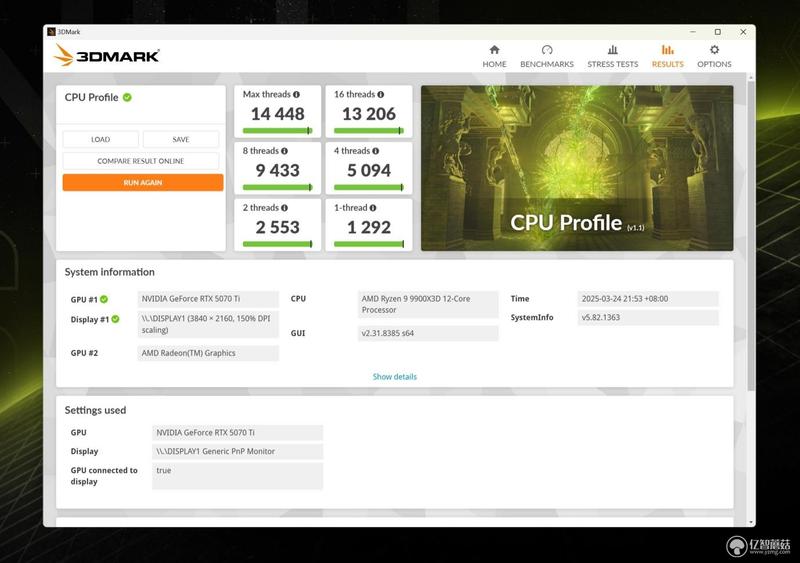This screenshot has width=800, height=563.
Task: Click the 8 threads score 9 433
Action: (277, 170)
